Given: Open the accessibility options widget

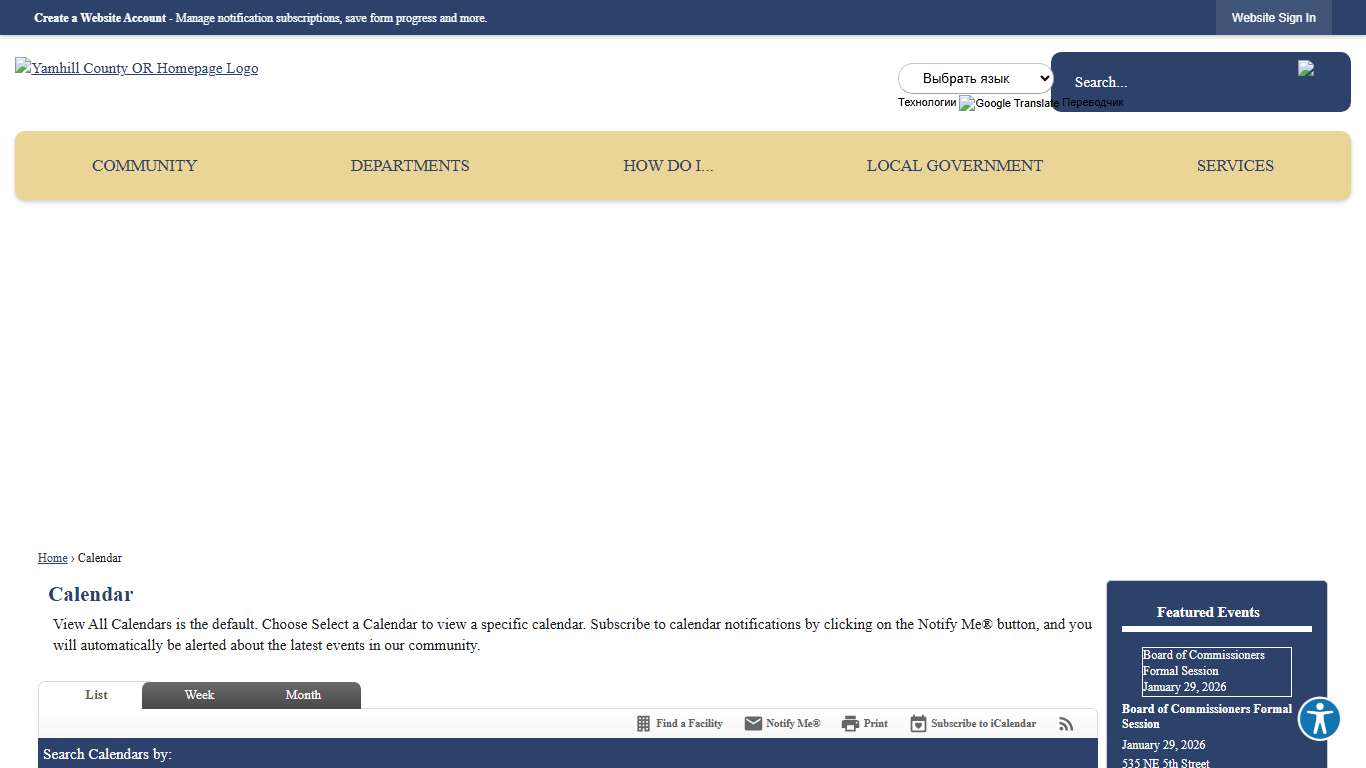Looking at the screenshot, I should [1319, 719].
